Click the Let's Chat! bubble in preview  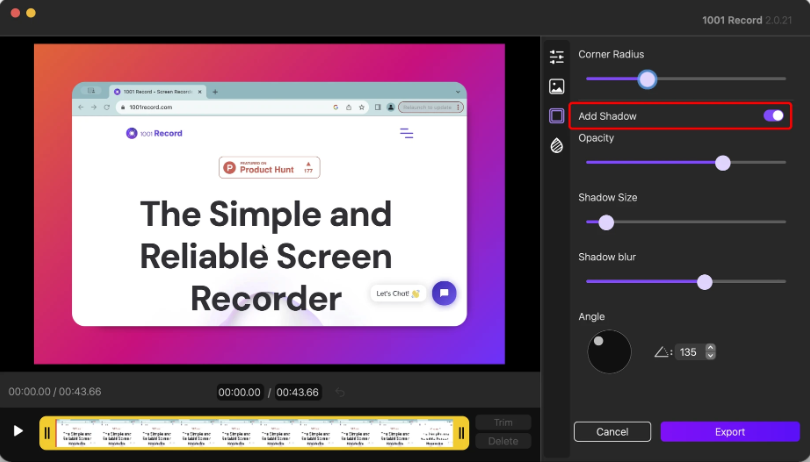[398, 294]
